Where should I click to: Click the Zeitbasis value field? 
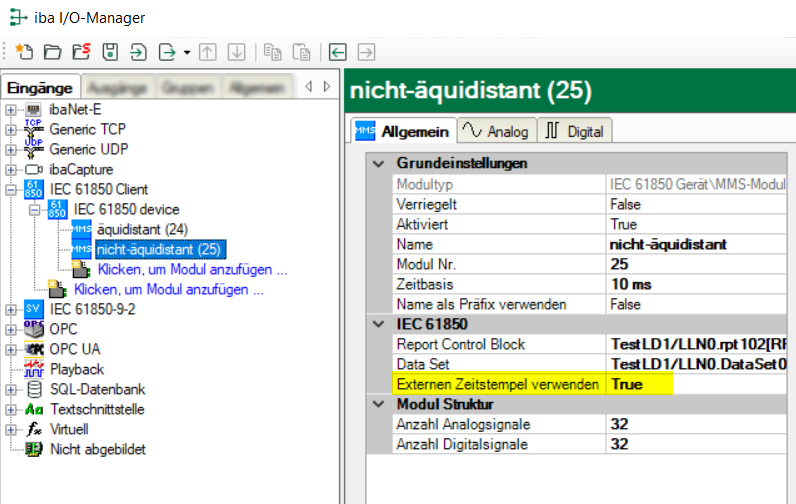click(x=700, y=284)
